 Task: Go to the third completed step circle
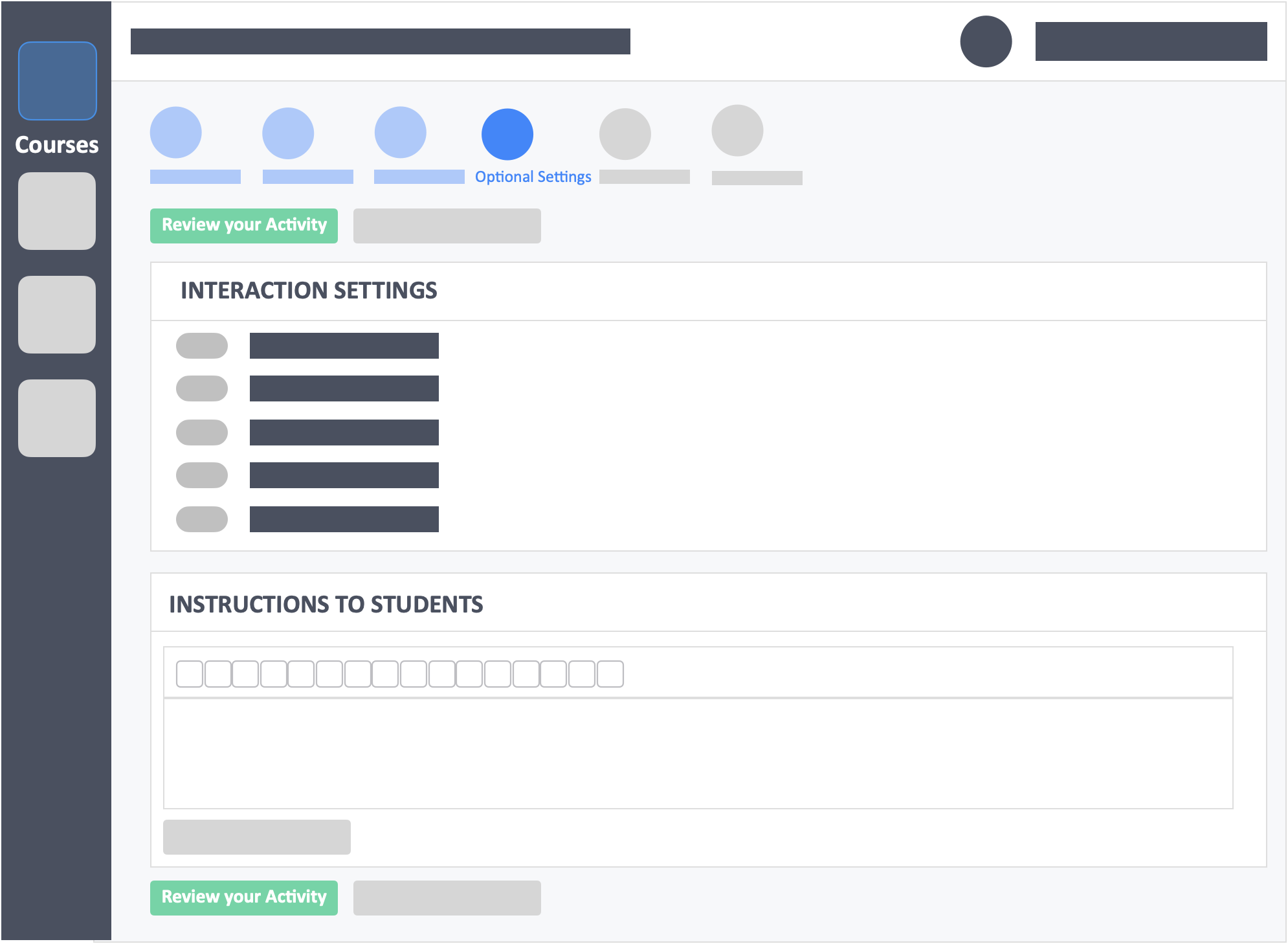[401, 132]
